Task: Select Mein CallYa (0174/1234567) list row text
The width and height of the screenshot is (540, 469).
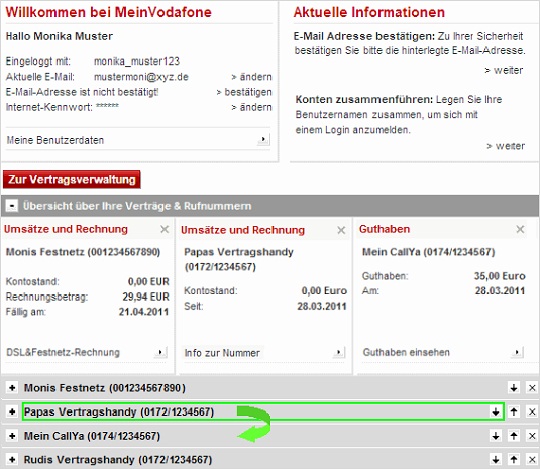Action: pyautogui.click(x=92, y=436)
